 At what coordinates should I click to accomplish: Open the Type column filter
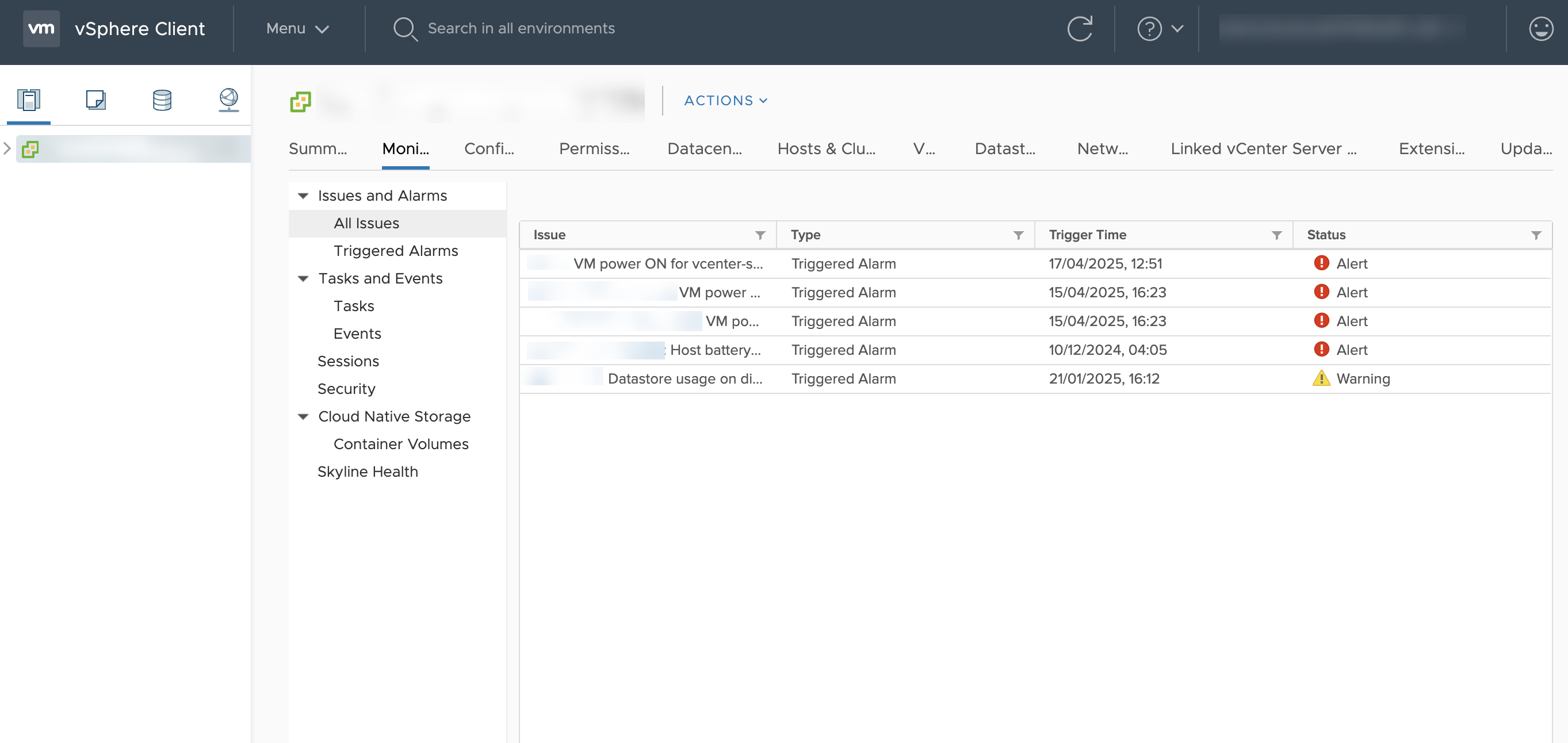pyautogui.click(x=1018, y=235)
